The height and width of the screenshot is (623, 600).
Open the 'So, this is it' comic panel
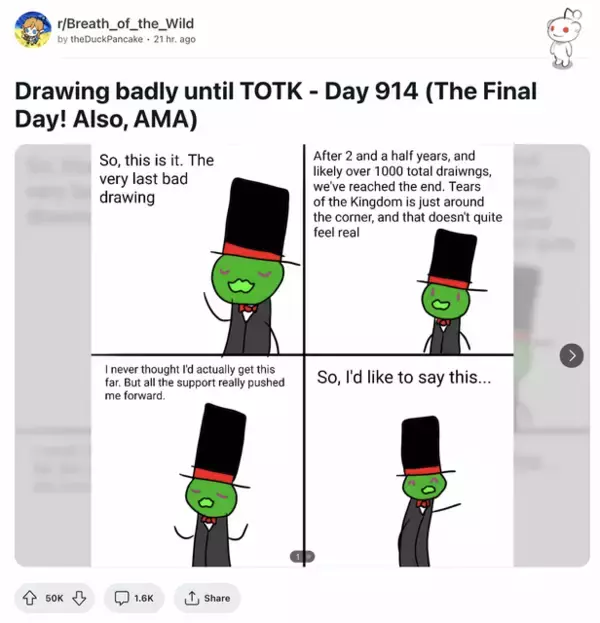point(197,249)
